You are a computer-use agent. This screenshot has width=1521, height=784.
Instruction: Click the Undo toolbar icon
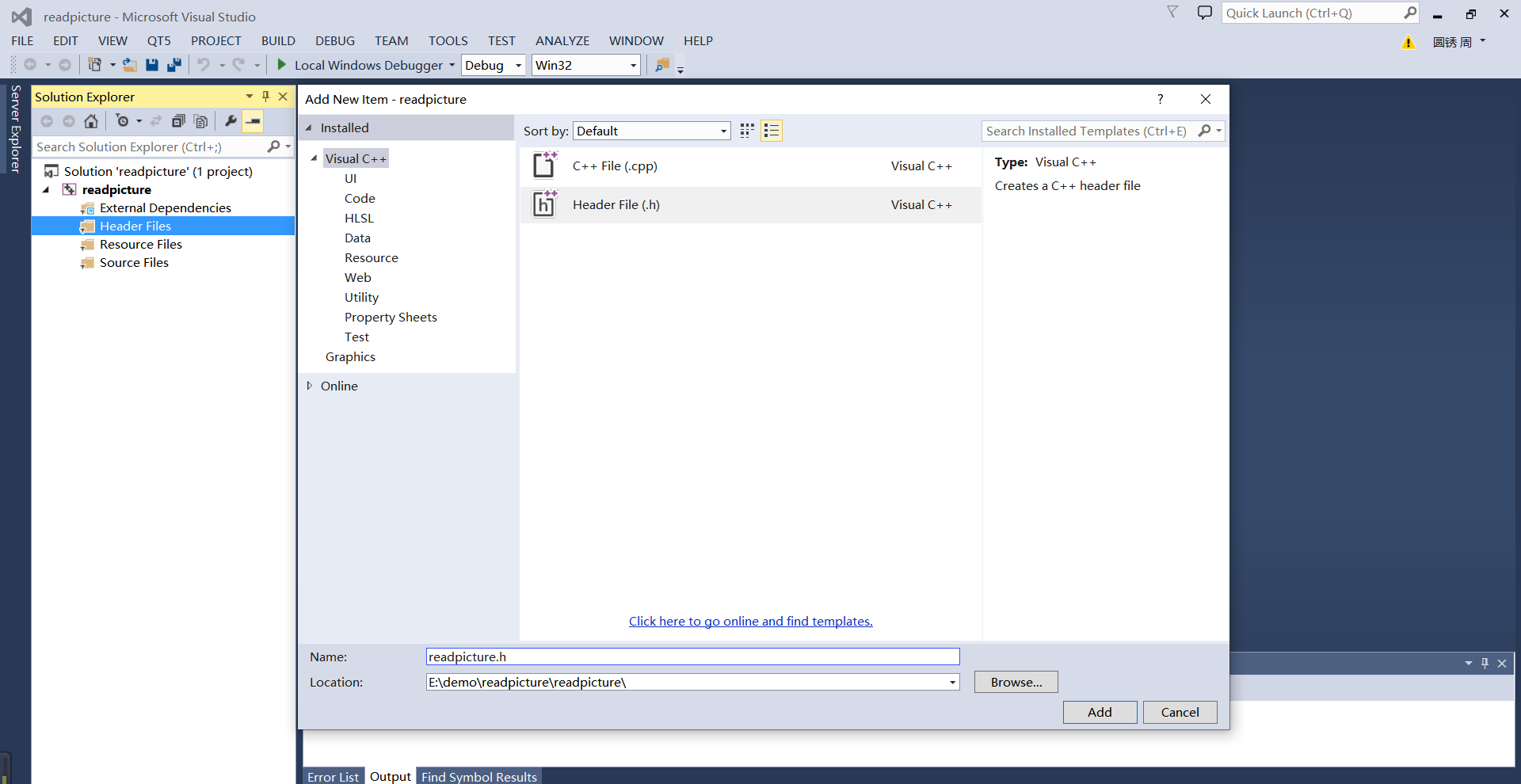tap(204, 65)
